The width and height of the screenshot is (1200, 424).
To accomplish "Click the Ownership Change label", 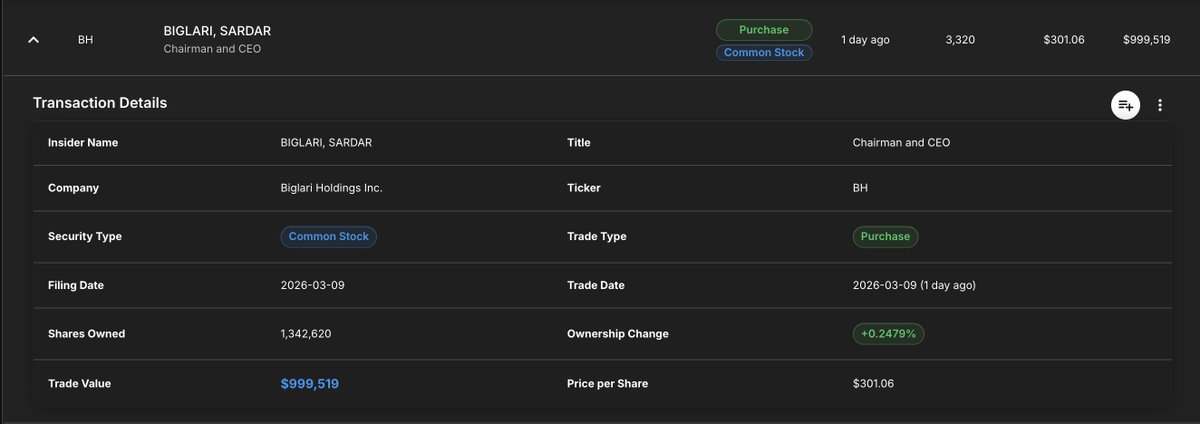I will click(618, 334).
